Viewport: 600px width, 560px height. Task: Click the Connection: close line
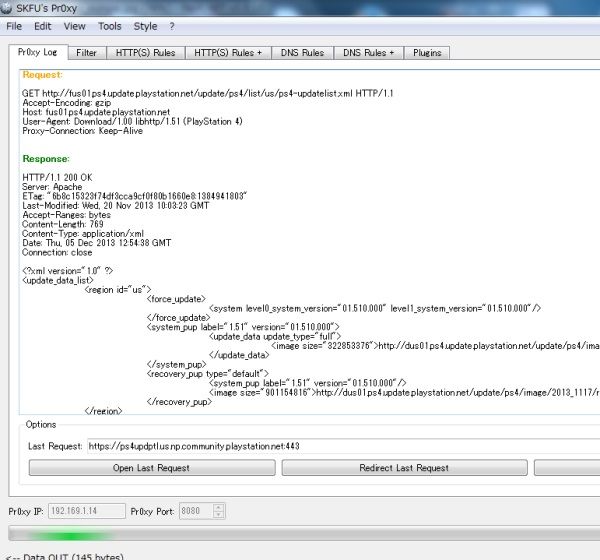[x=57, y=252]
